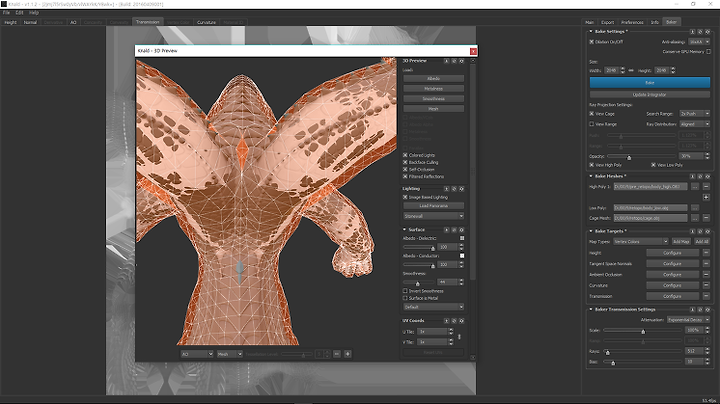Open the Search Range dropdown
This screenshot has height=404, width=720.
click(x=695, y=113)
